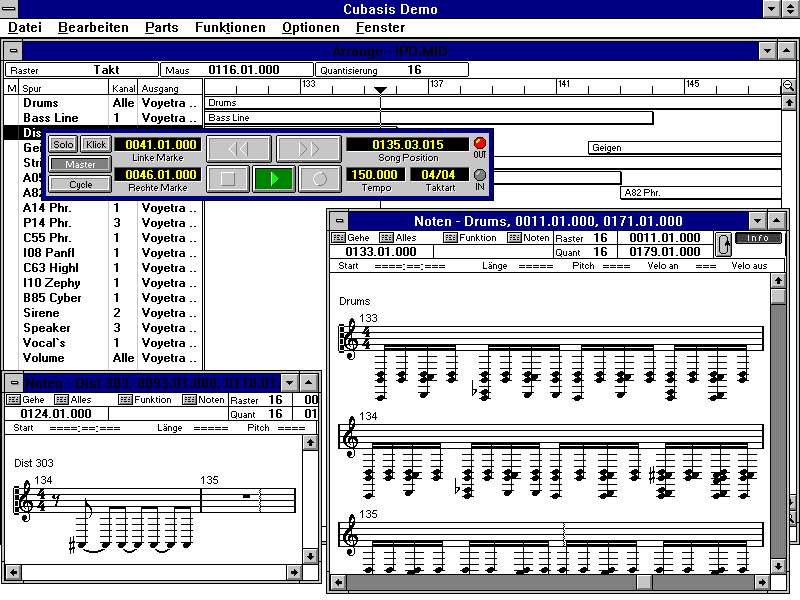
Task: Click the Stop button in transport panel
Action: 227,179
